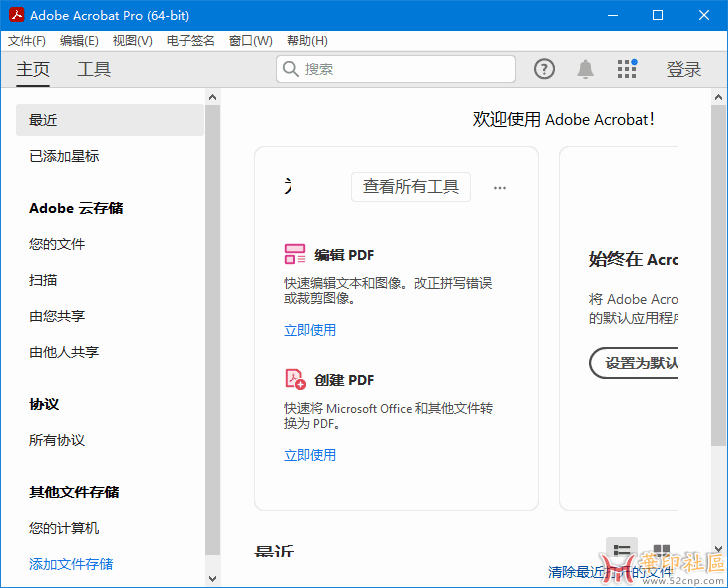Open the 文件(F) menu
Image resolution: width=728 pixels, height=588 pixels.
point(27,41)
